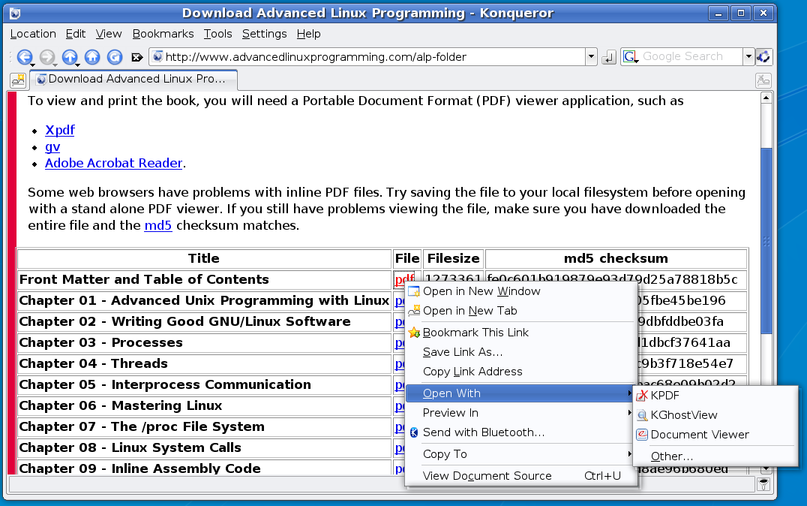Click the KPDF application icon
The width and height of the screenshot is (807, 506).
click(642, 395)
